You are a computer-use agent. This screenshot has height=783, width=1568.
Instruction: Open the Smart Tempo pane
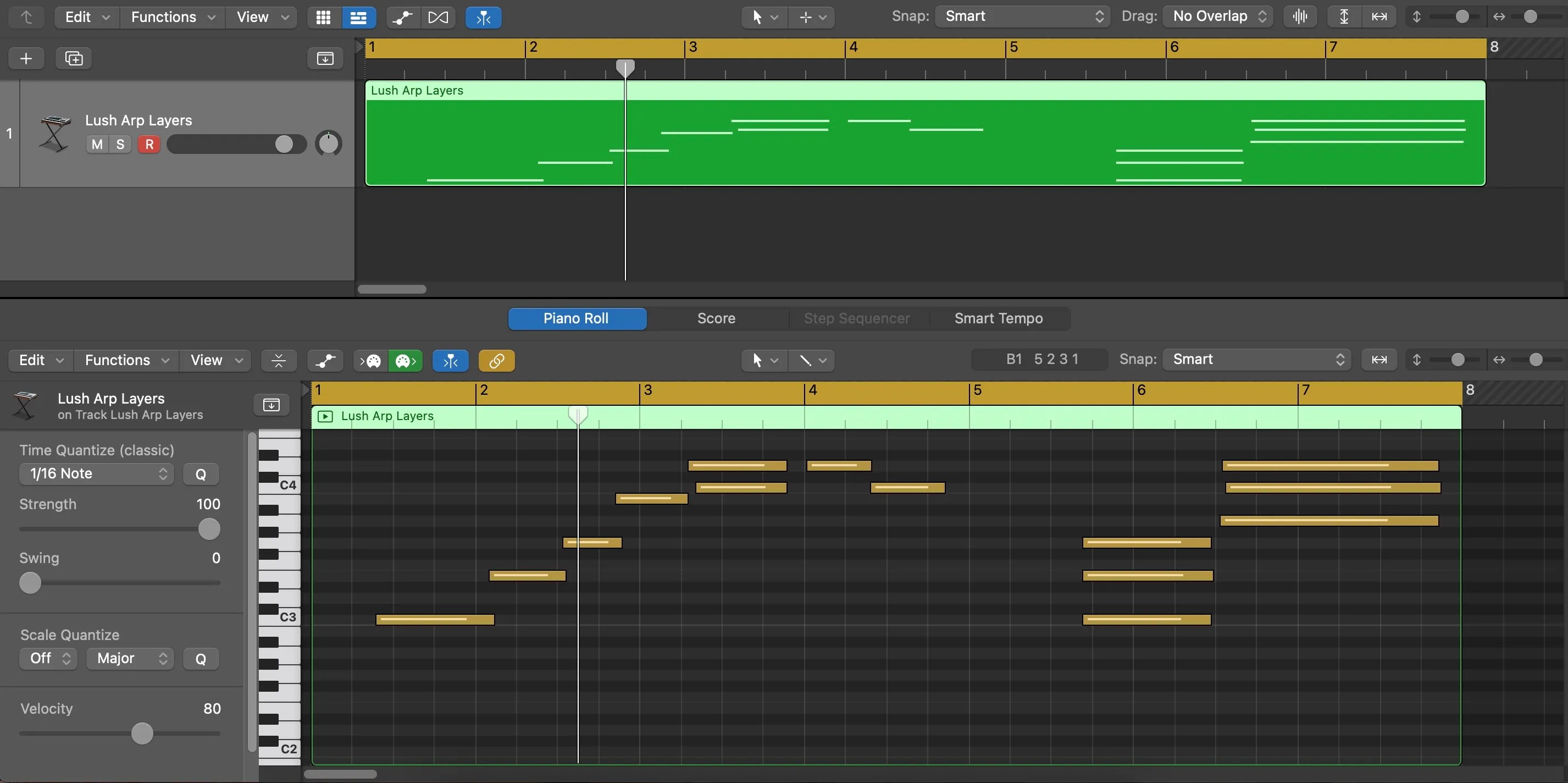(x=998, y=318)
